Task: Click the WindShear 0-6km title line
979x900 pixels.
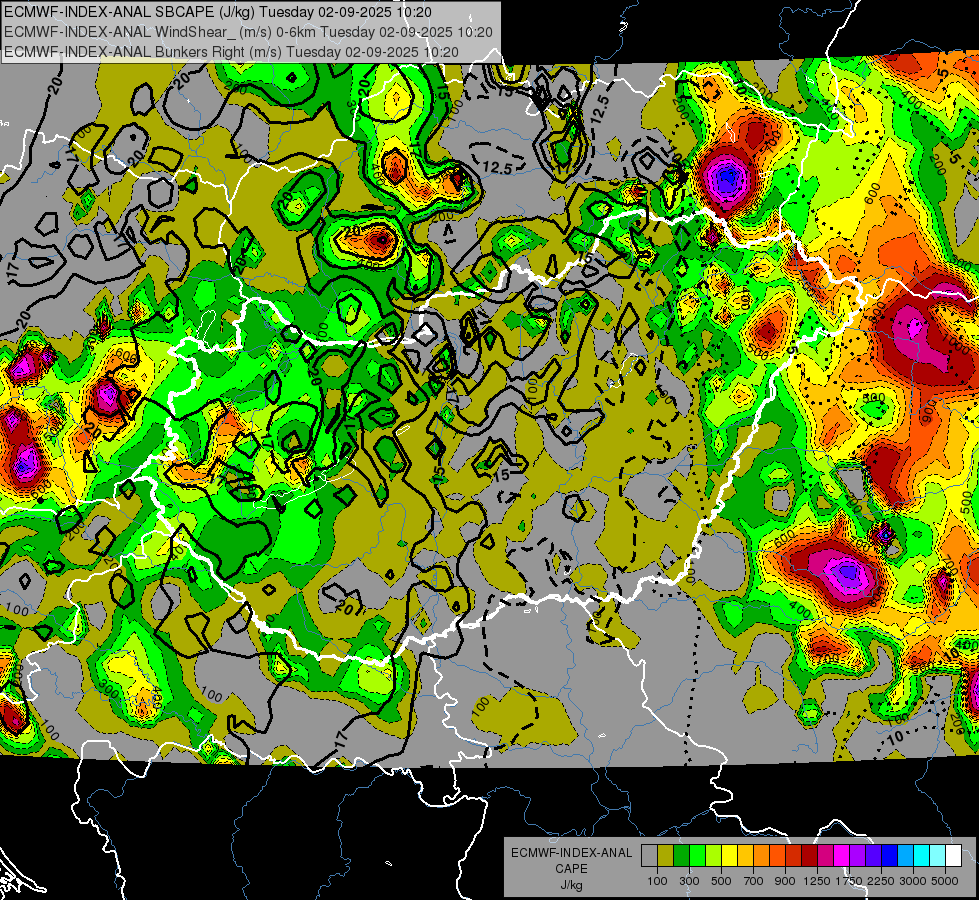Action: (248, 32)
